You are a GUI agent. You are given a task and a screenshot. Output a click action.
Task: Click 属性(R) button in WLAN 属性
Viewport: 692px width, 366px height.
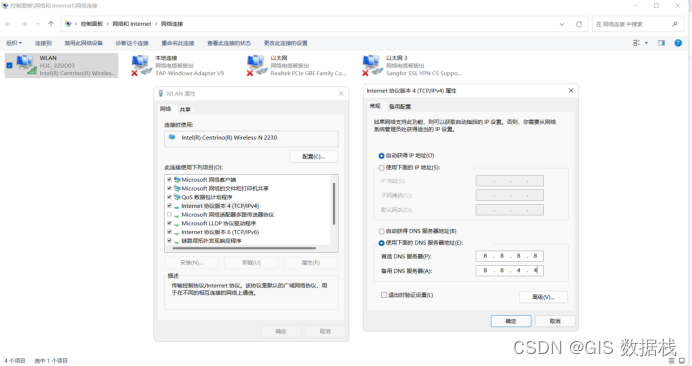tap(311, 263)
